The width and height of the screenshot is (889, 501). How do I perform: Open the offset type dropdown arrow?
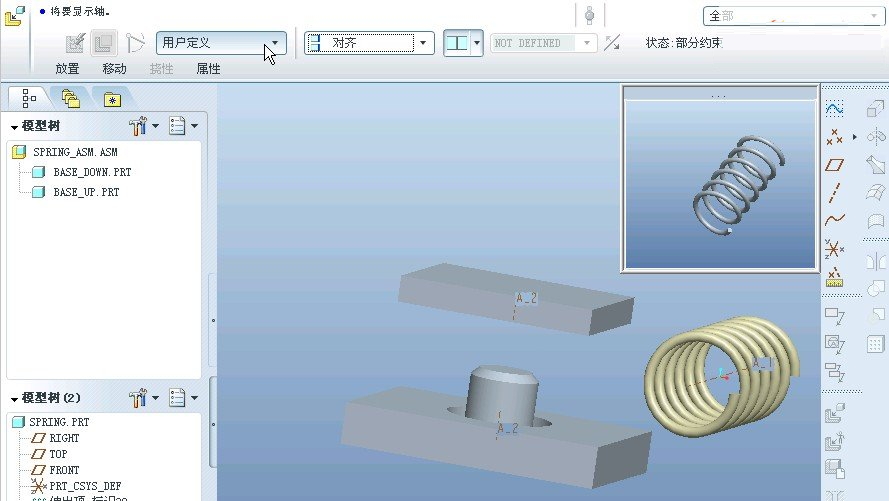477,43
